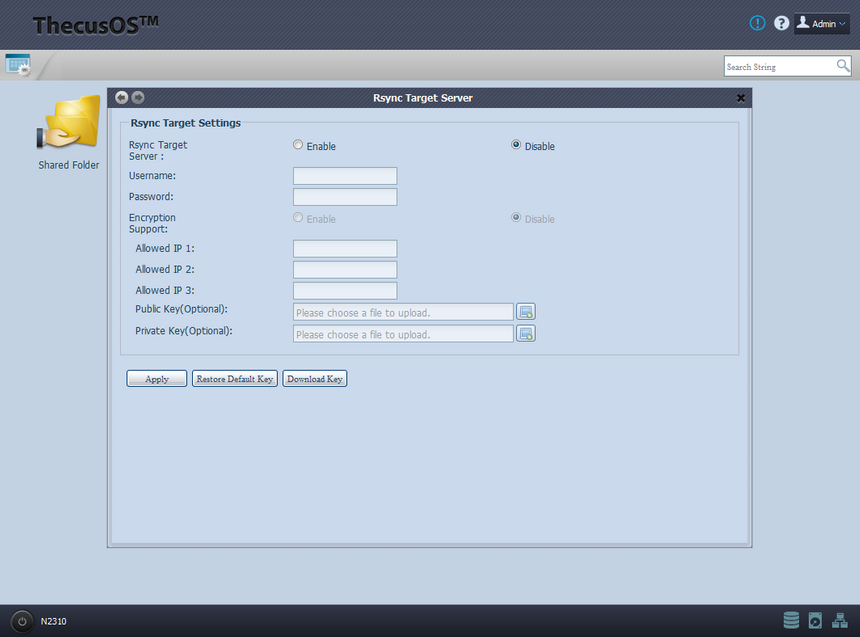Open the help question mark icon
Viewport: 860px width, 637px height.
tap(782, 23)
